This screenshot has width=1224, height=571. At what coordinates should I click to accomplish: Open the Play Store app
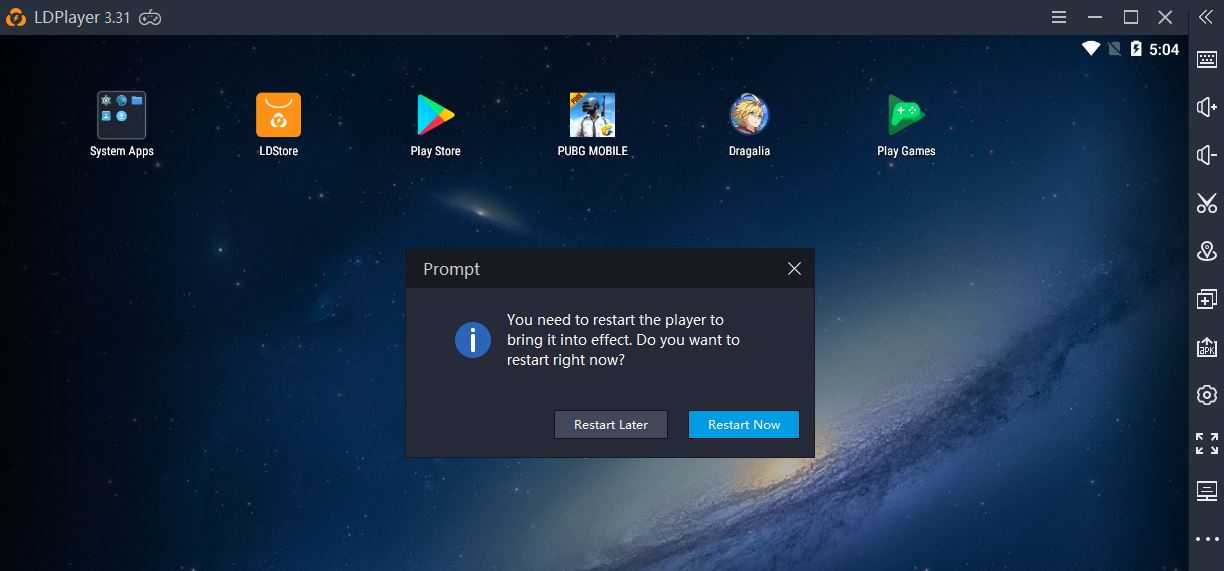435,115
